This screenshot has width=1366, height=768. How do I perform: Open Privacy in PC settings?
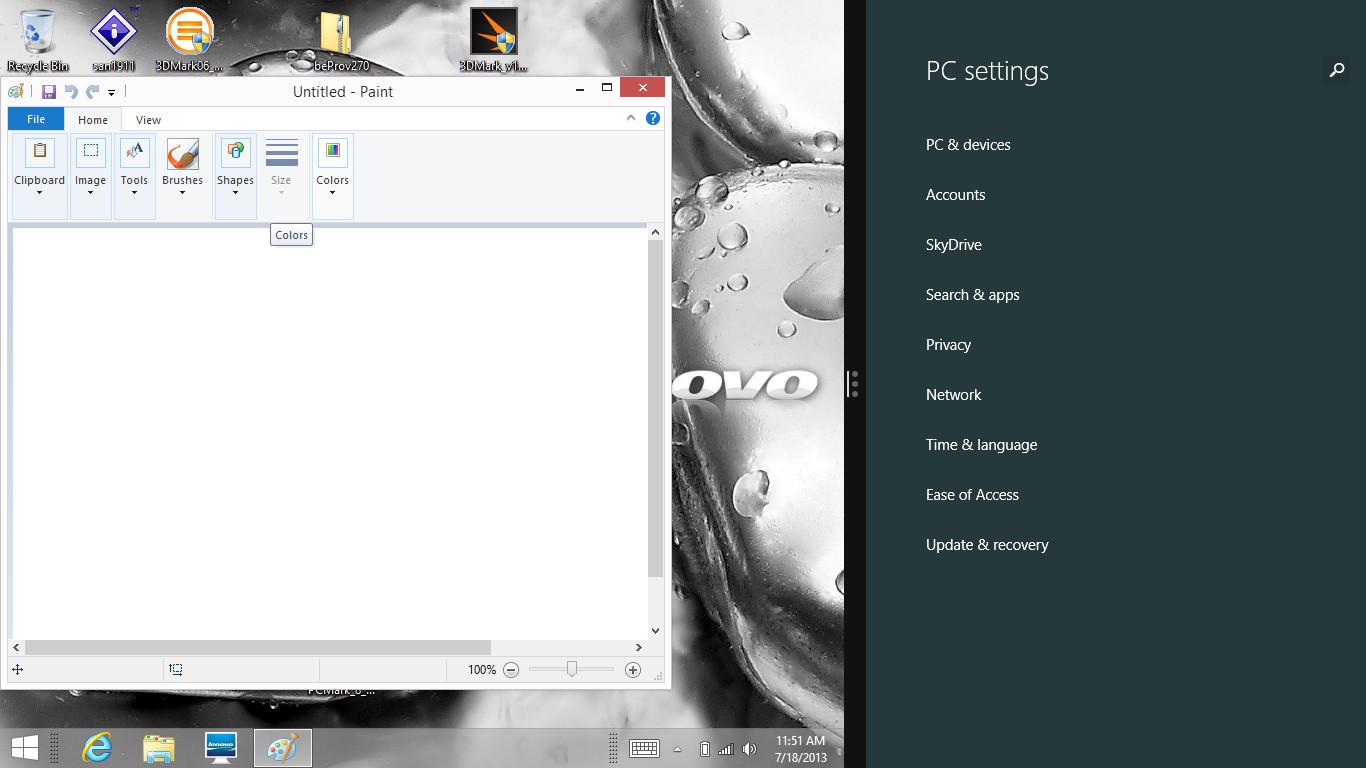948,345
